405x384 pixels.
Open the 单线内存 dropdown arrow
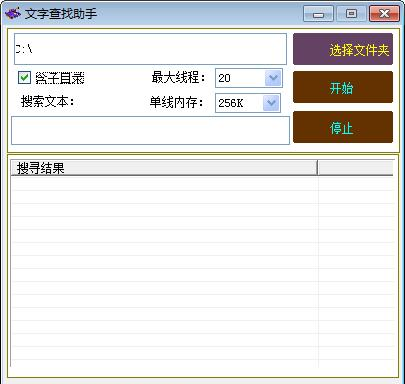tap(271, 103)
